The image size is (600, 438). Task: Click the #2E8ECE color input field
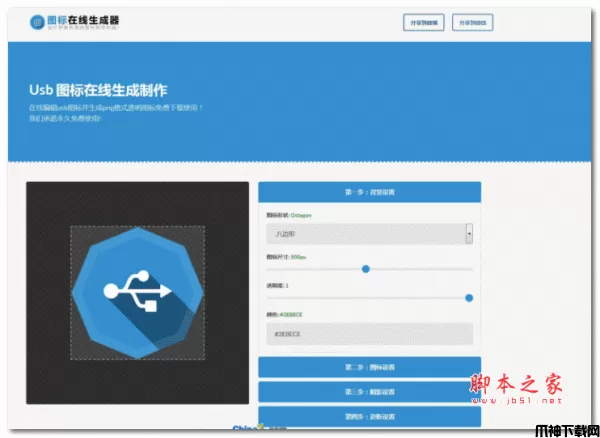(370, 334)
